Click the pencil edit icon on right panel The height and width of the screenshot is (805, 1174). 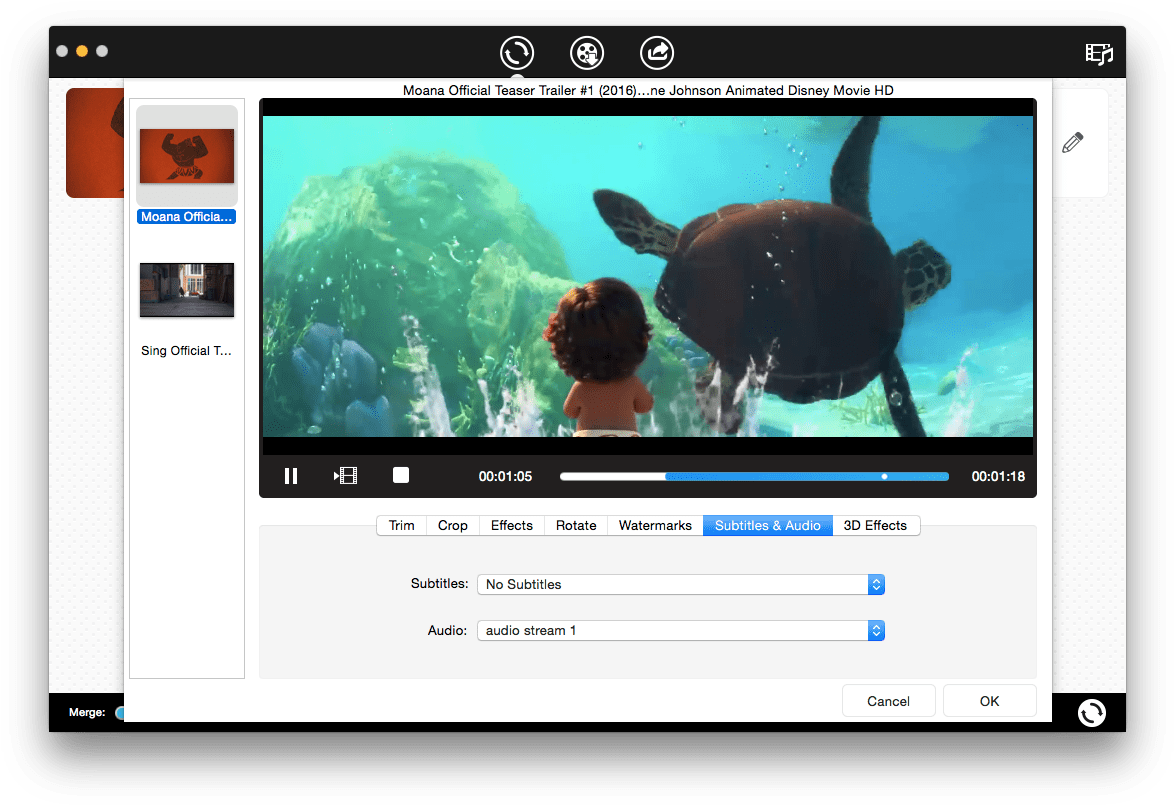[1072, 142]
